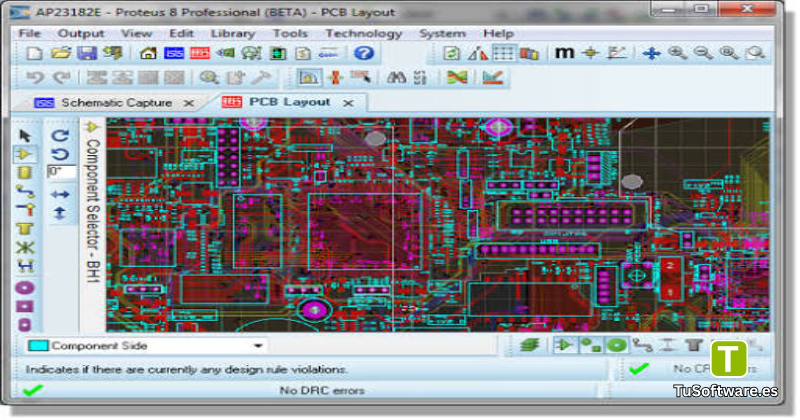Click the pan/center view cross-arrows icon

pyautogui.click(x=652, y=53)
